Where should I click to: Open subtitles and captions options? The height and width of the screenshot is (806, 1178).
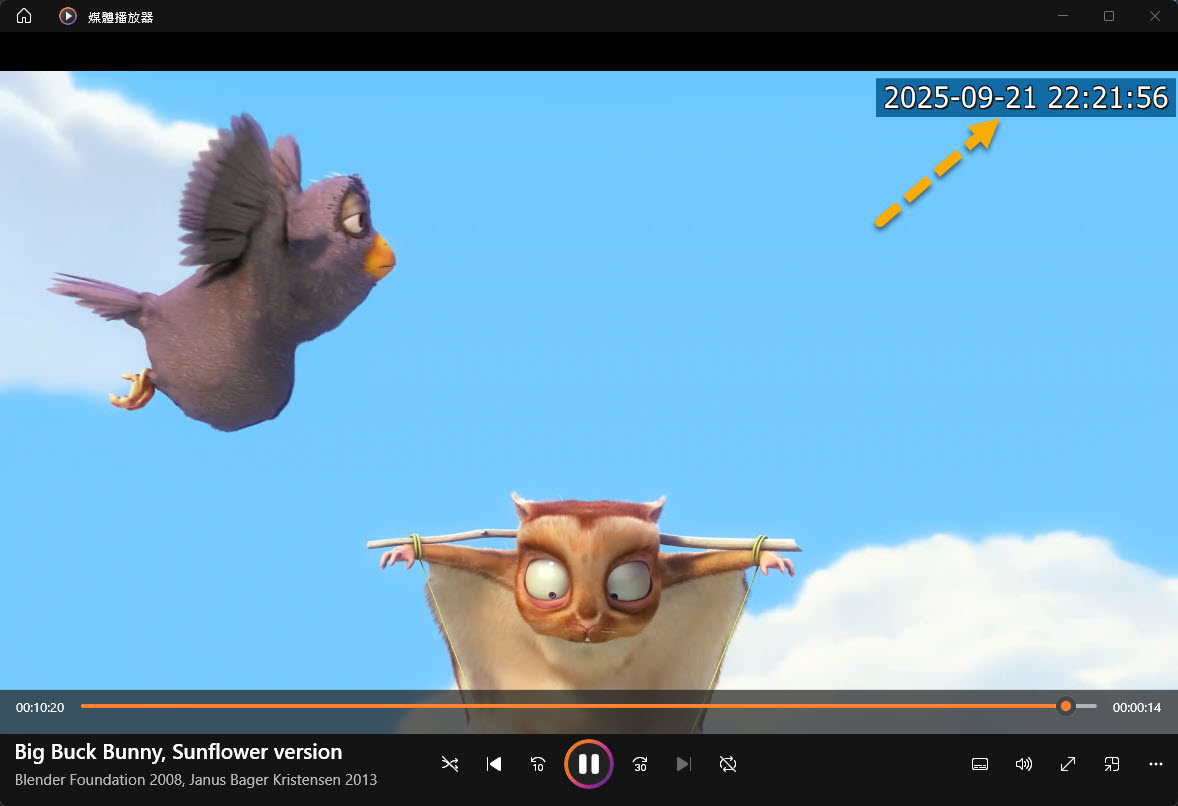click(980, 764)
